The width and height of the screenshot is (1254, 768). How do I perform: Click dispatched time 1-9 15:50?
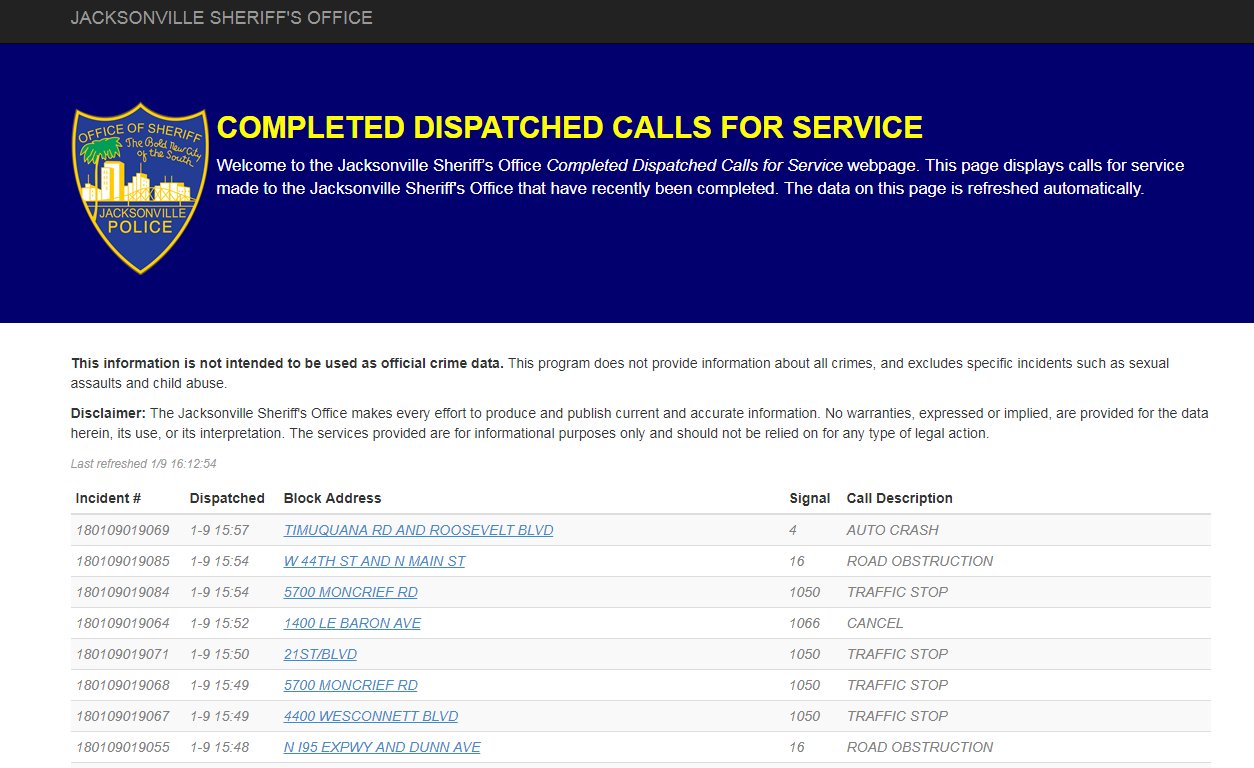point(219,654)
